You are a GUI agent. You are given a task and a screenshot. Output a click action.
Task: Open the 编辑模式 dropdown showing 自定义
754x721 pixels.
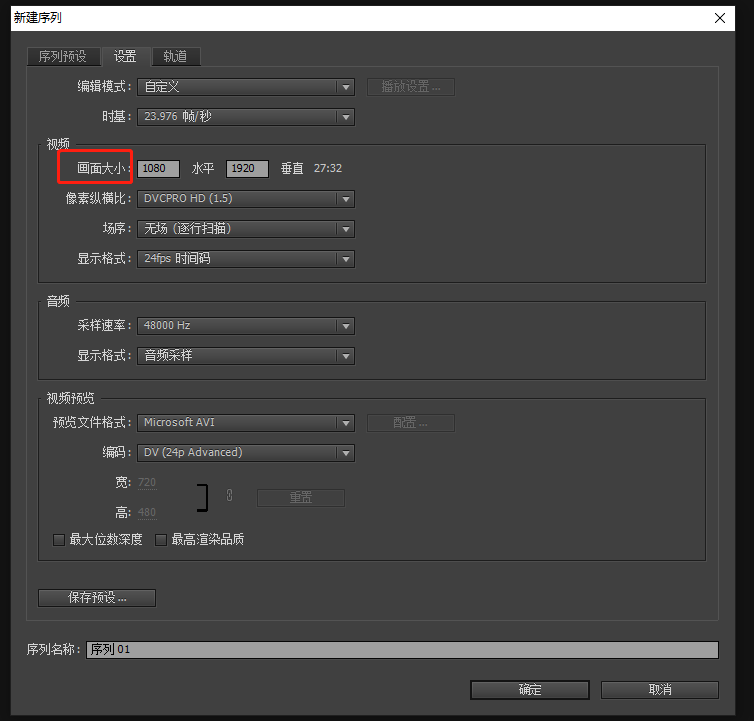coord(246,87)
